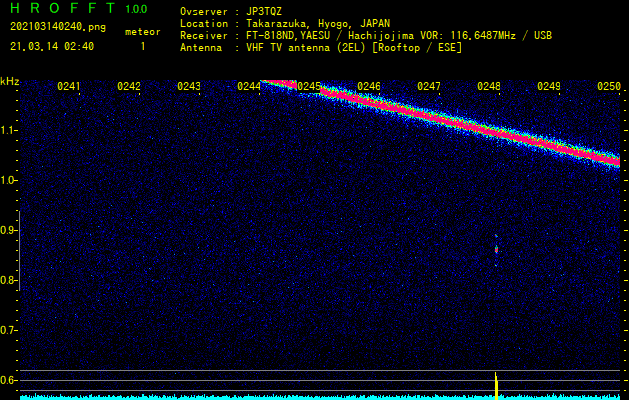The height and width of the screenshot is (400, 629).
Task: Click the 0250 time marker
Action: pyautogui.click(x=608, y=87)
